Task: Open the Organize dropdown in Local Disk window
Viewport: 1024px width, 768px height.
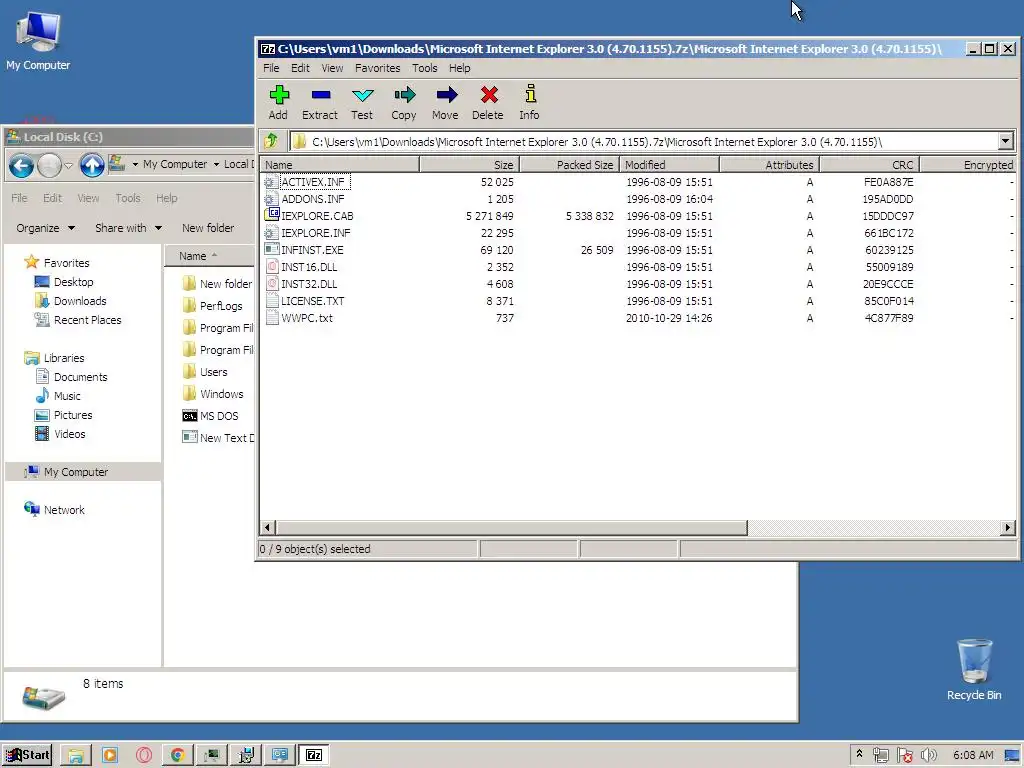Action: tap(45, 228)
